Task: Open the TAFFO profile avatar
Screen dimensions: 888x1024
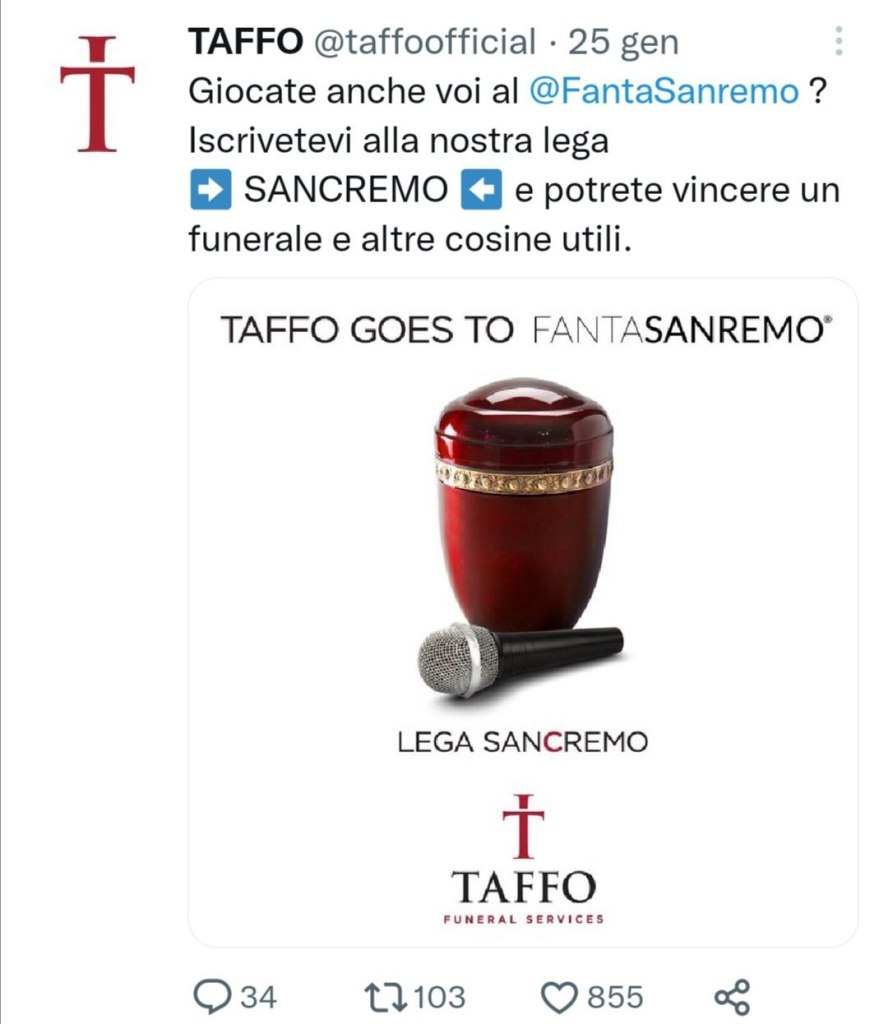Action: click(x=97, y=94)
